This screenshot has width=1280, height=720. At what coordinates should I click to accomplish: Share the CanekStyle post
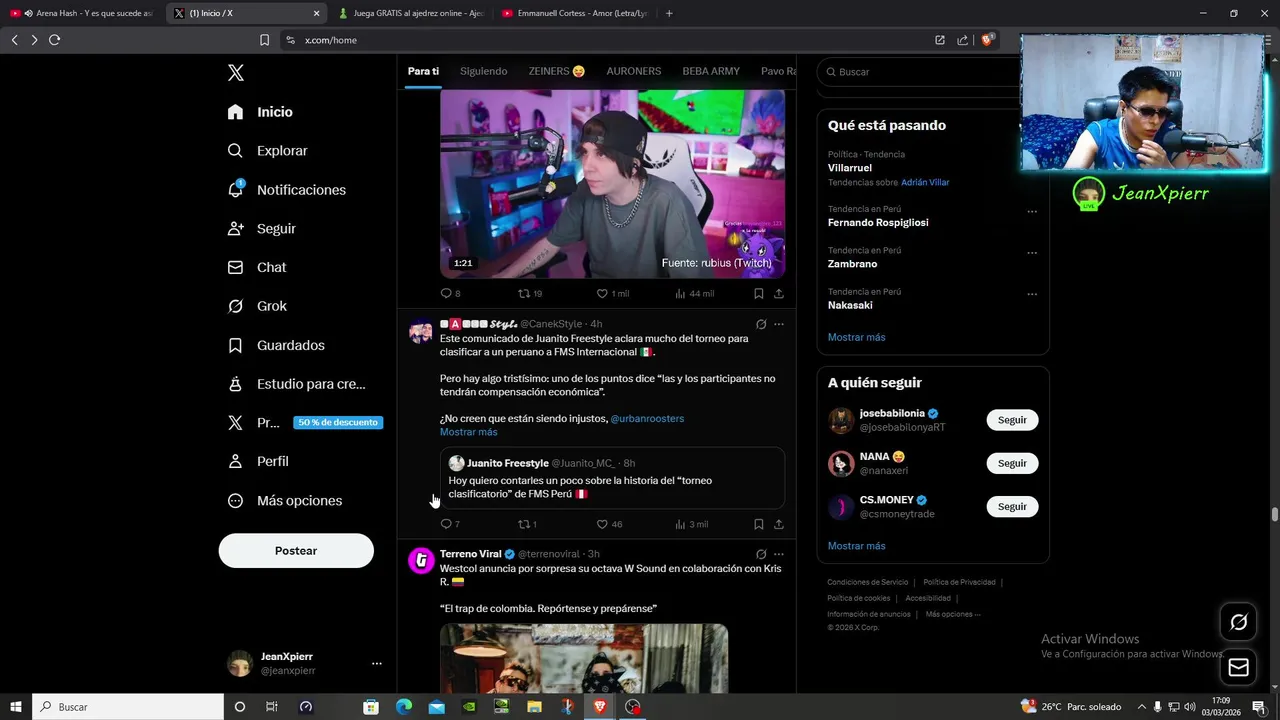tap(779, 524)
